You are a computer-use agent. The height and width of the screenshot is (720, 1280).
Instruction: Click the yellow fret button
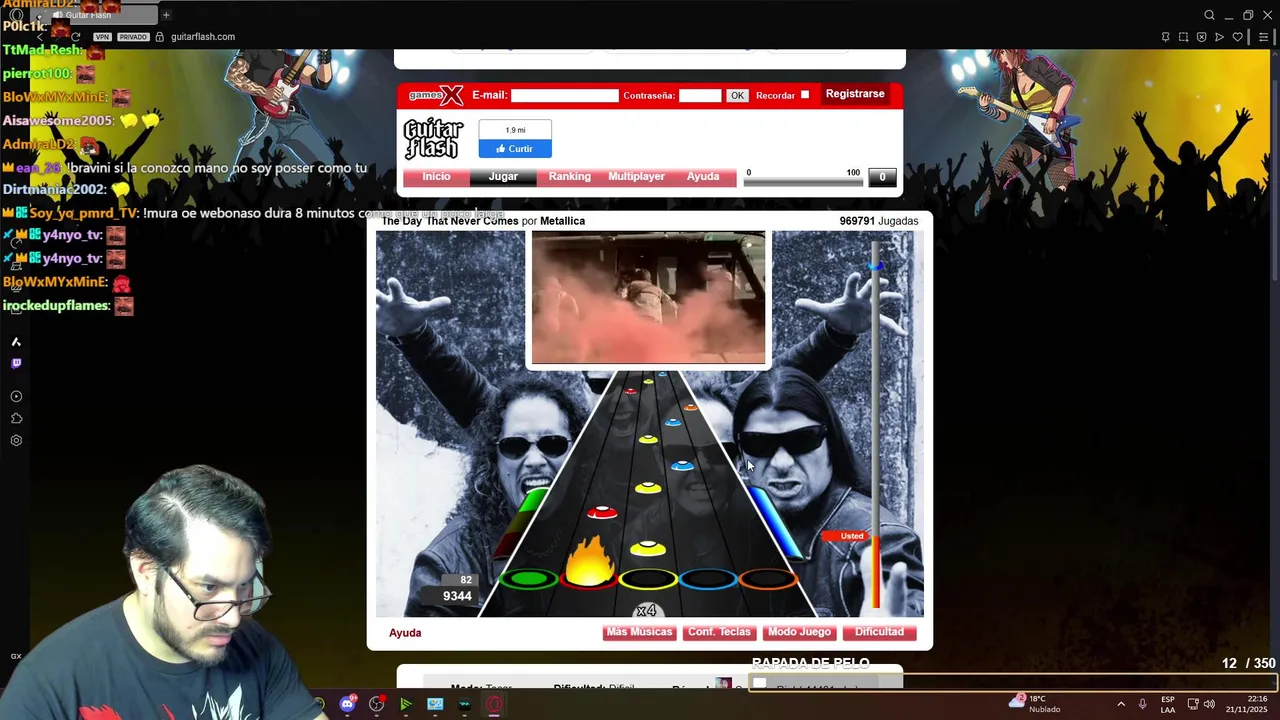coord(648,578)
